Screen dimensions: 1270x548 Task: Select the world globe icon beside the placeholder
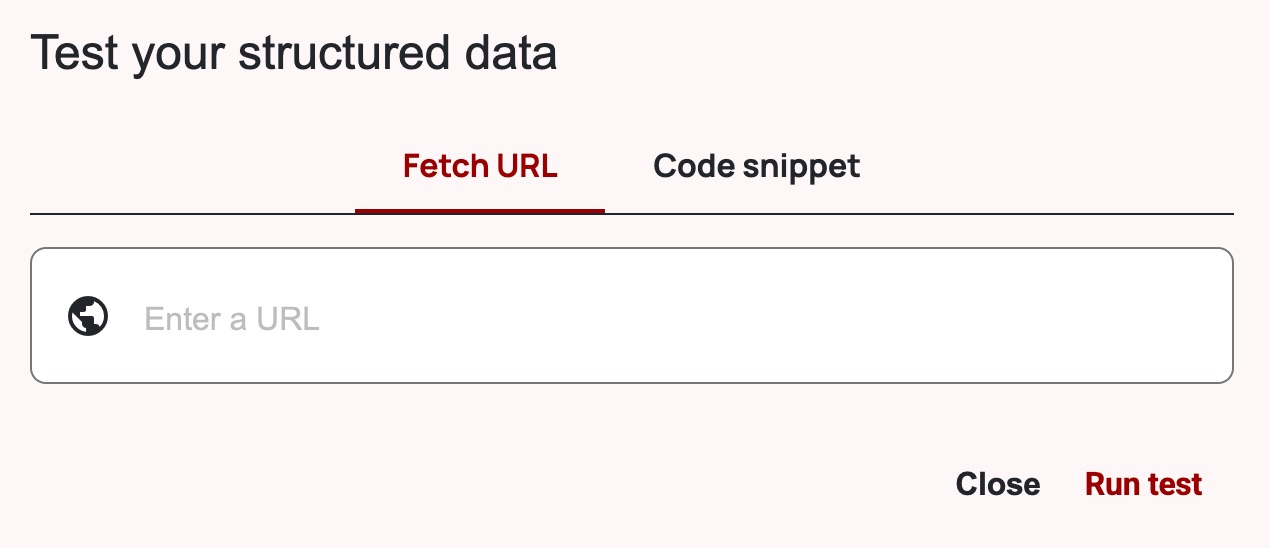click(88, 316)
